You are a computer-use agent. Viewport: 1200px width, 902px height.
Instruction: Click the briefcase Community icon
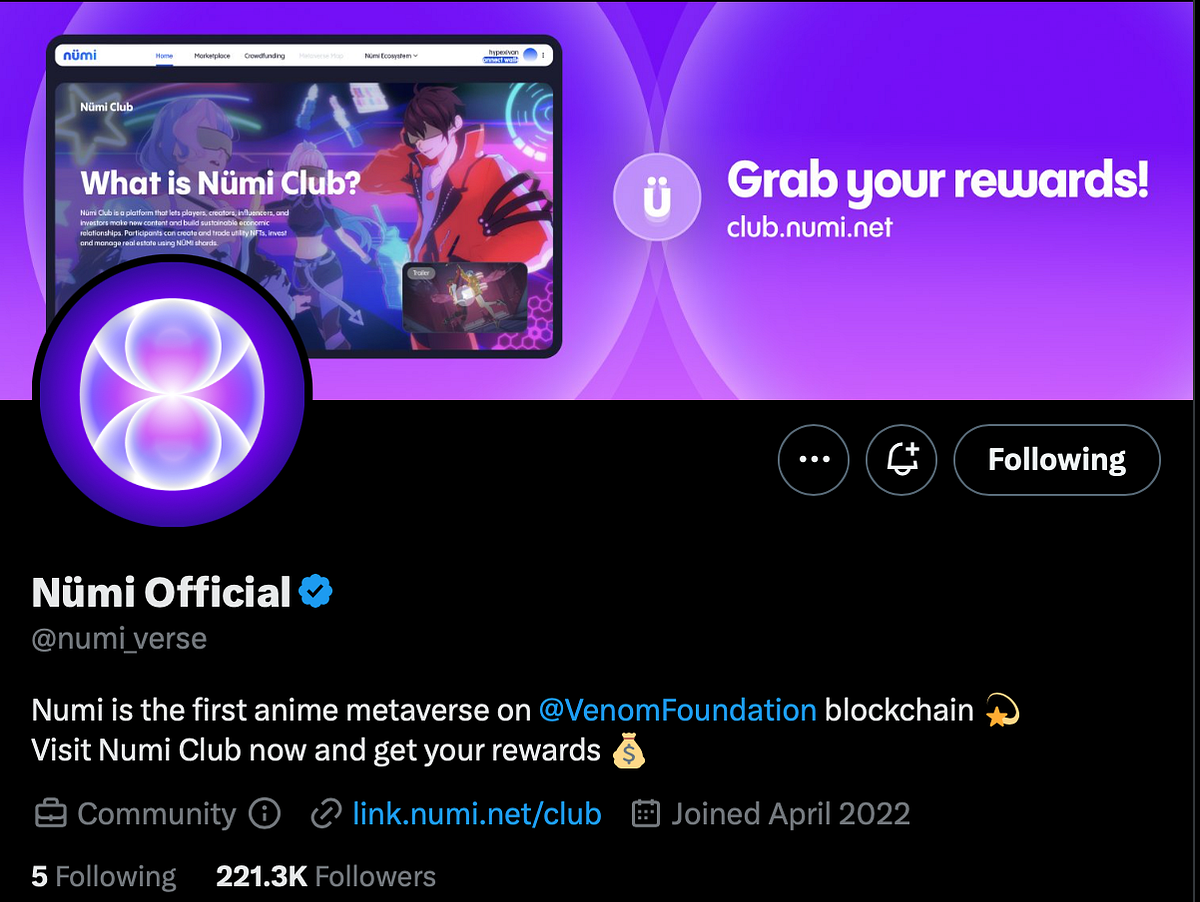tap(50, 814)
